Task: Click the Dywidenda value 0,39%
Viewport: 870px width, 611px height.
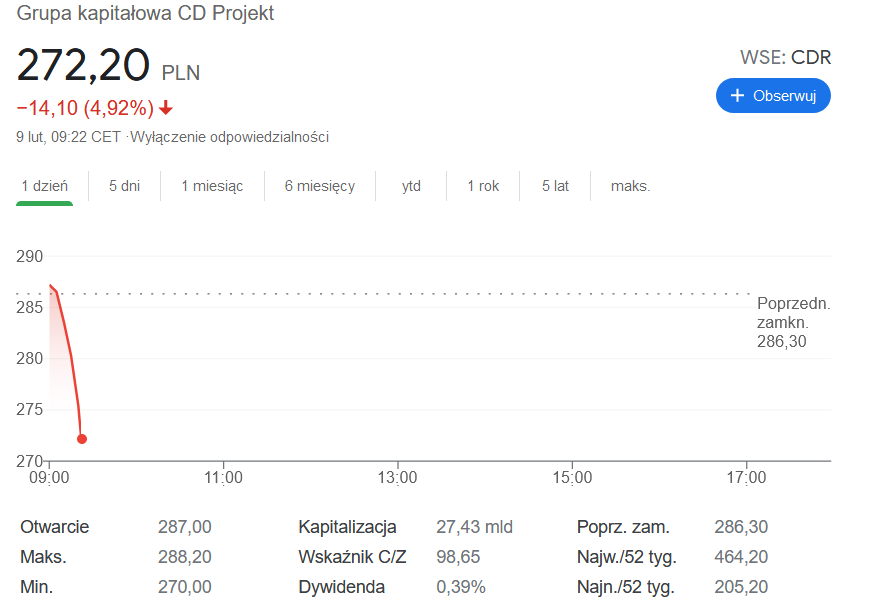Action: coord(461,587)
